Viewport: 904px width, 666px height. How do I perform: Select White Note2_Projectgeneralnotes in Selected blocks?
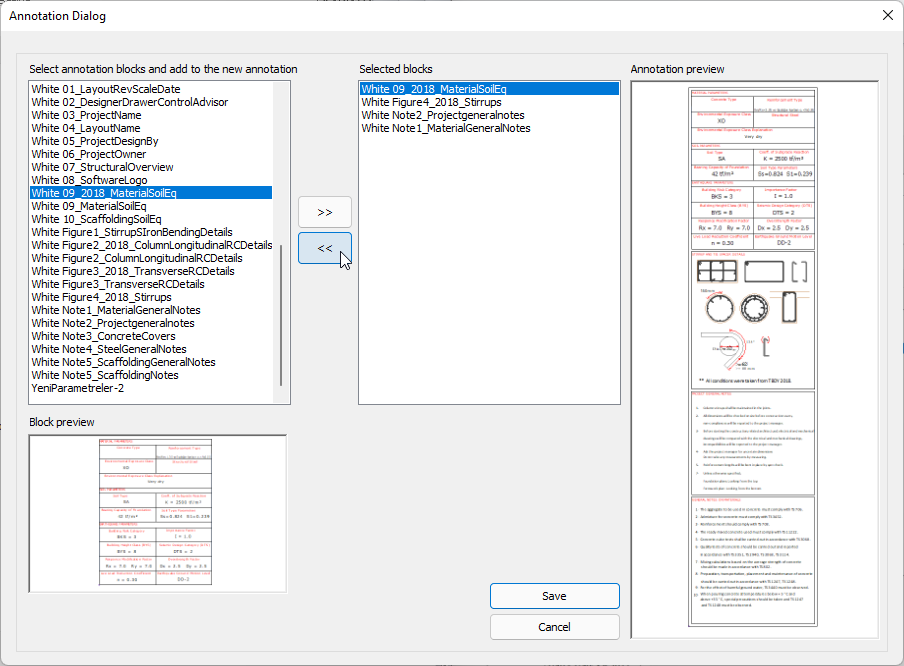click(x=442, y=115)
